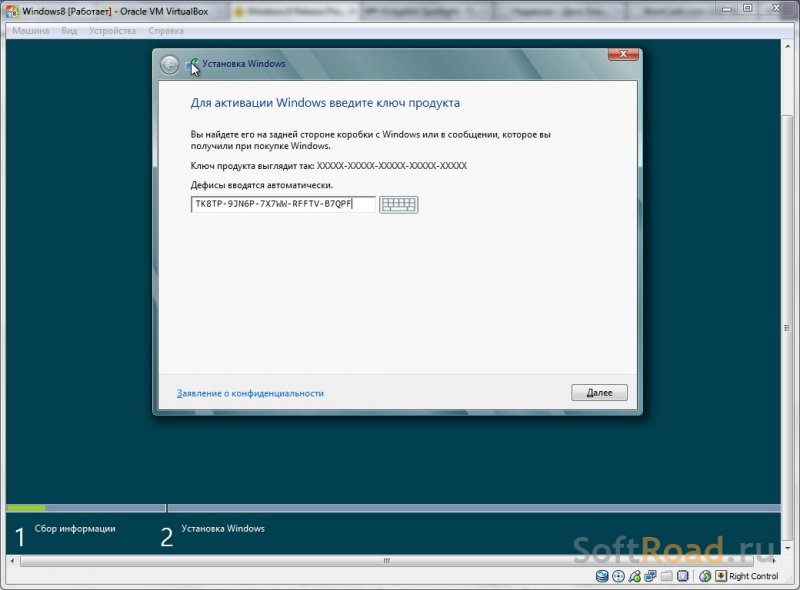Open the Машина menu
This screenshot has width=800, height=590.
31,31
